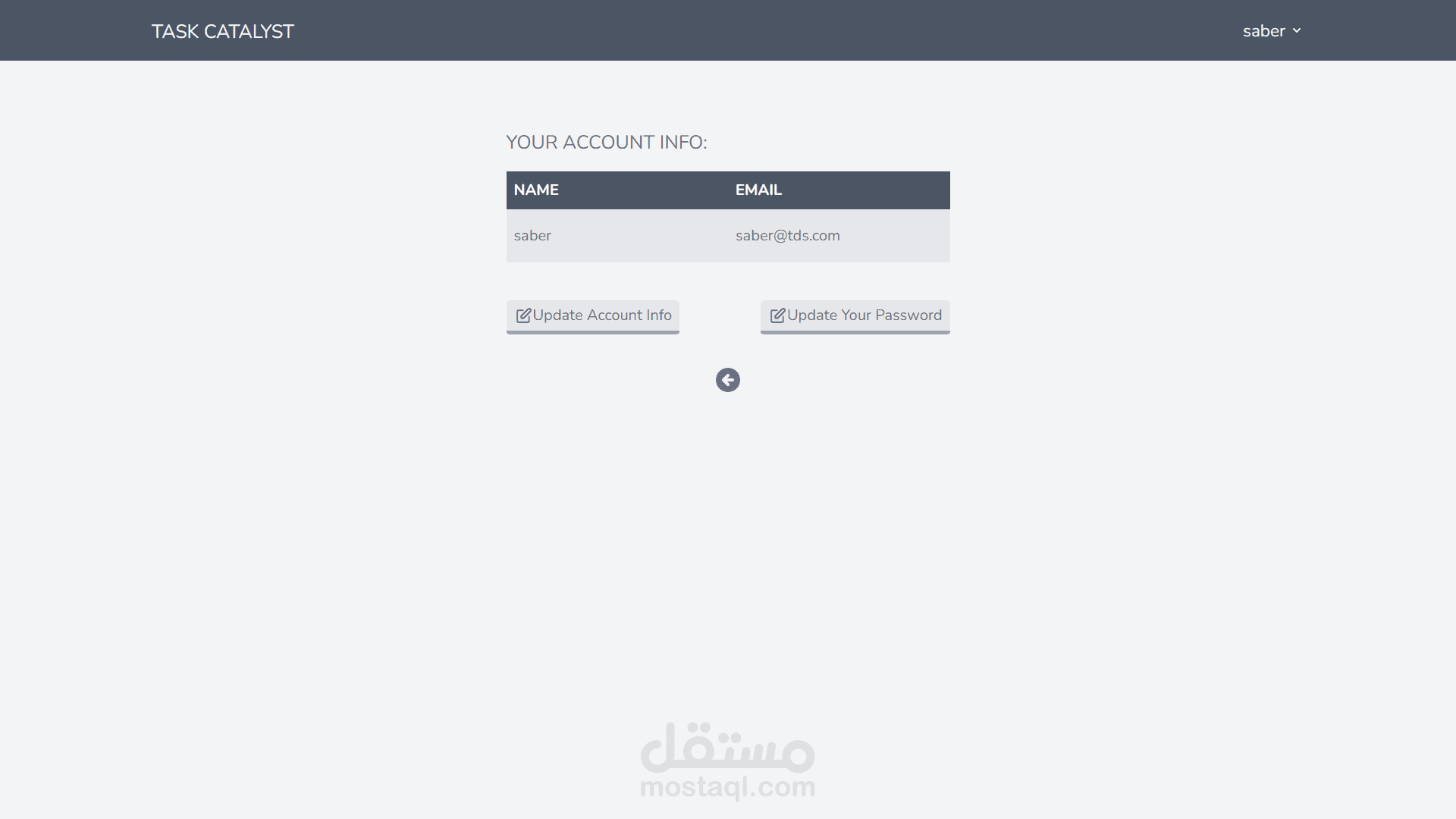Click the dark table header bar

[728, 190]
